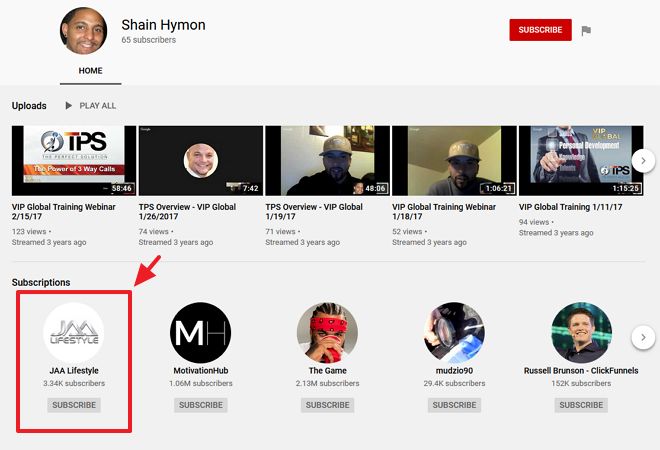
Task: Show next uploads with the right chevron
Action: pos(643,160)
